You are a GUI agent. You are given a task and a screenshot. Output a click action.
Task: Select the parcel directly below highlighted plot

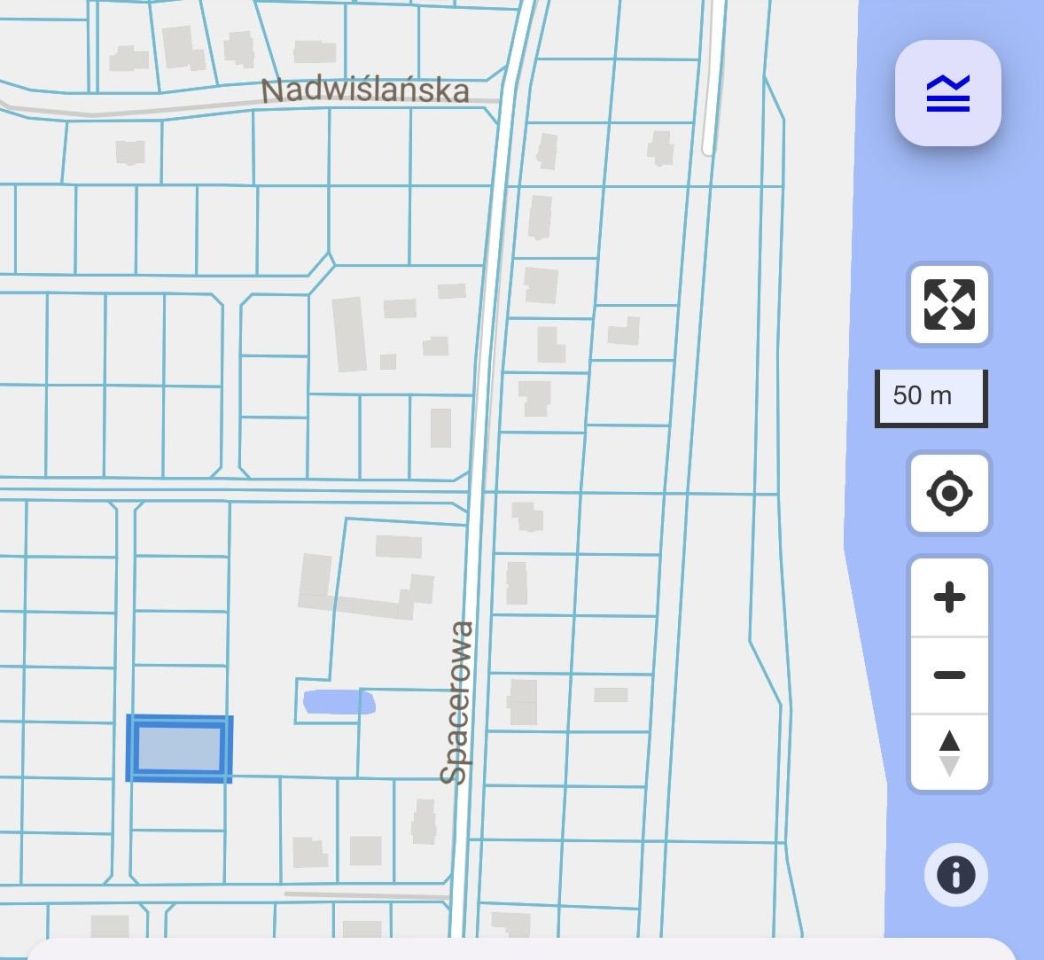(x=178, y=804)
